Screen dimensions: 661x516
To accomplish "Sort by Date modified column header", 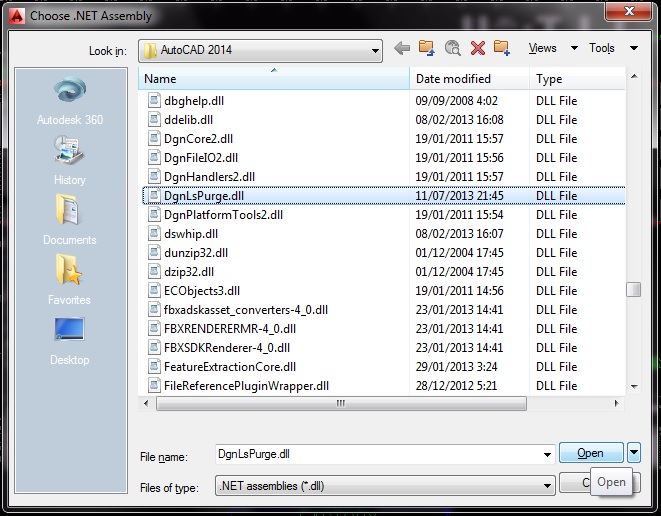I will [469, 78].
